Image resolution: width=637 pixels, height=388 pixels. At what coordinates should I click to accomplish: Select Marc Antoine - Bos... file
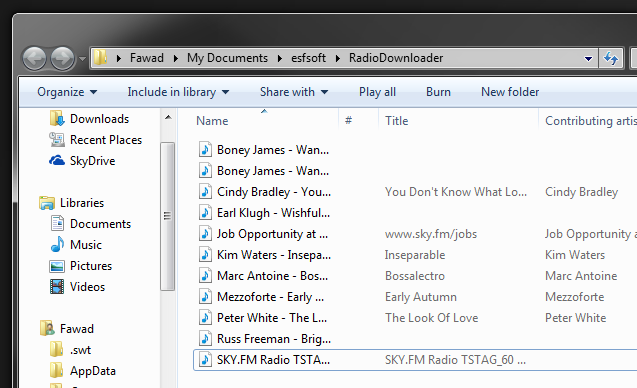[x=272, y=276]
